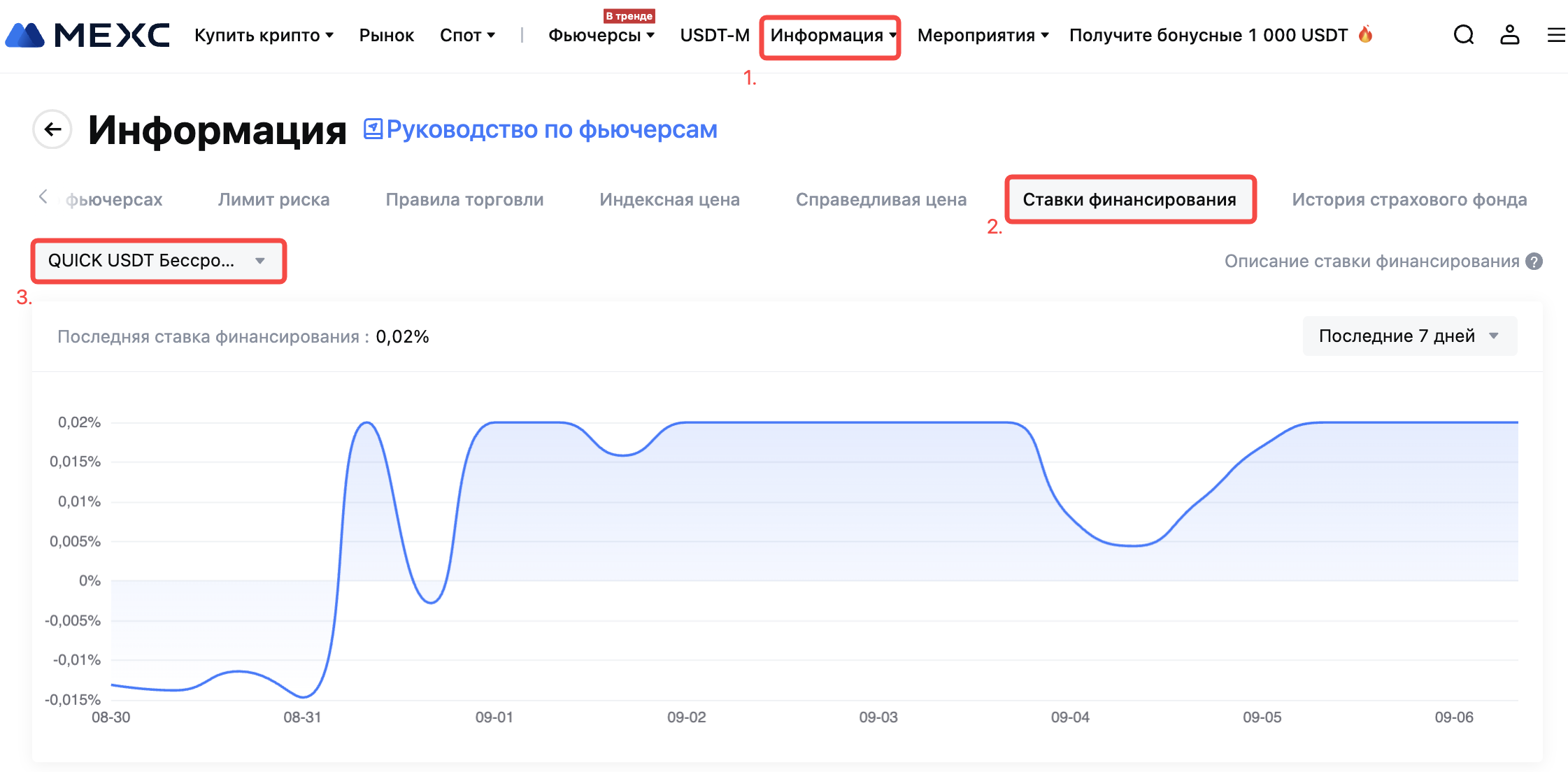Viewport: 1568px width, 772px height.
Task: Expand the Купить крипто menu
Action: (264, 35)
